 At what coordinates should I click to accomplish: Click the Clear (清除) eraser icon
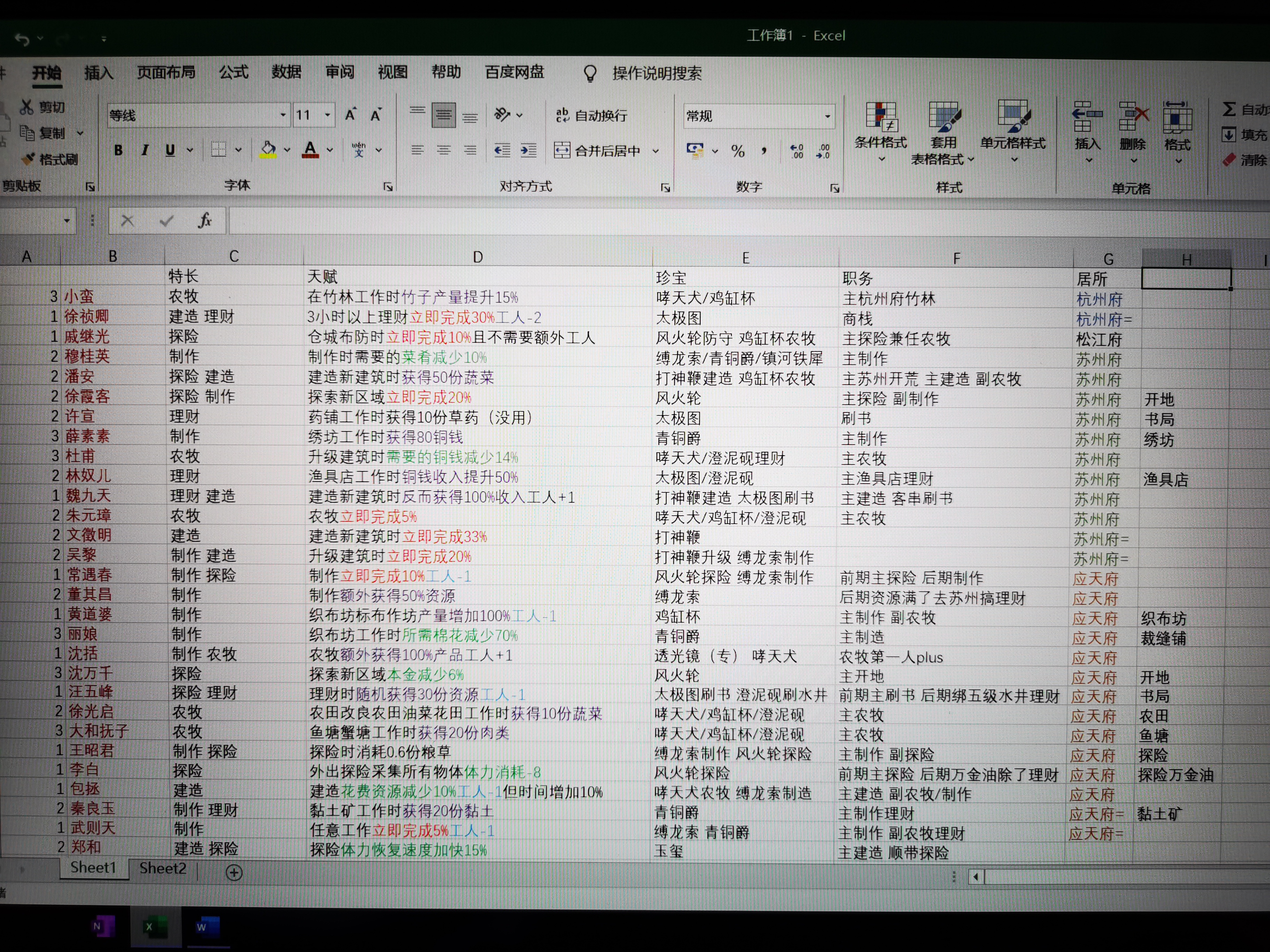point(1229,160)
